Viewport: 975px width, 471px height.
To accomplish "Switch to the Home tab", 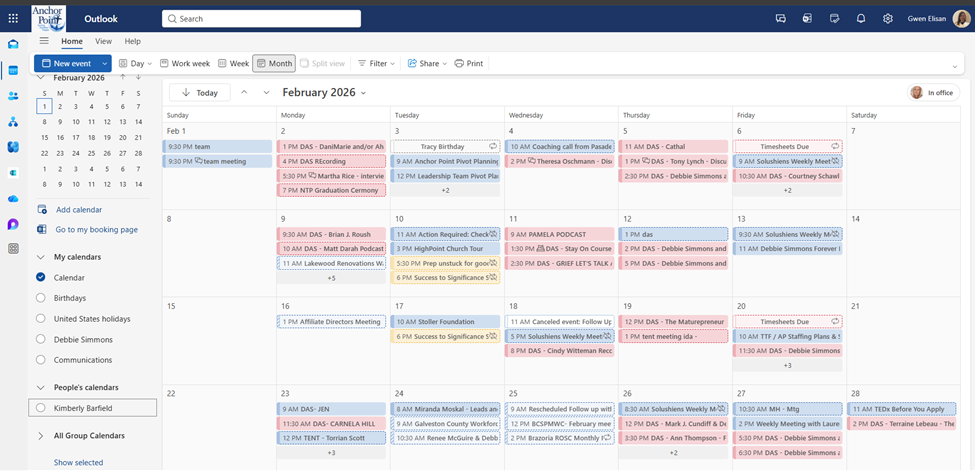I will coord(72,41).
